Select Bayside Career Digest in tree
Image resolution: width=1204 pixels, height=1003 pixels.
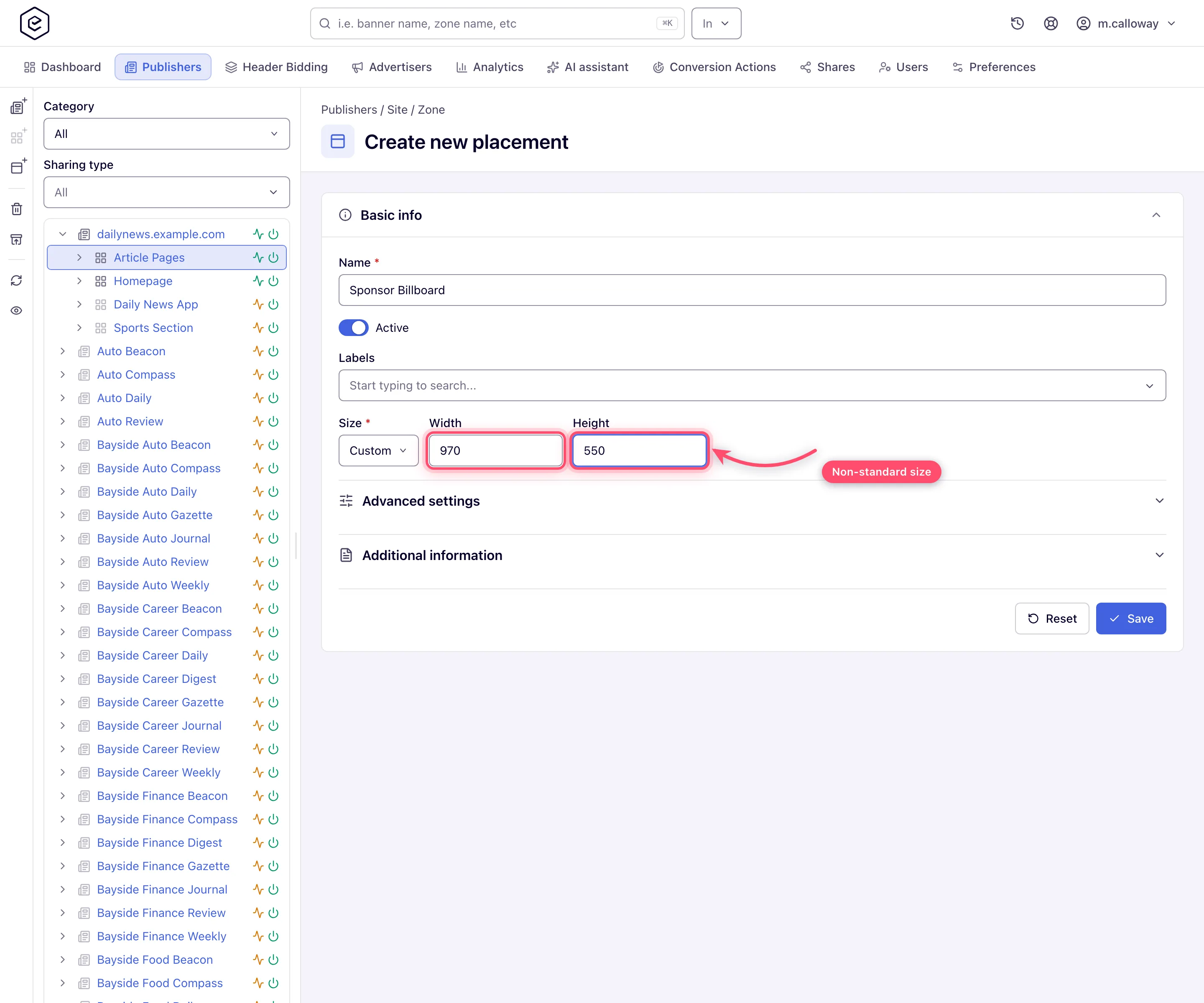point(156,679)
